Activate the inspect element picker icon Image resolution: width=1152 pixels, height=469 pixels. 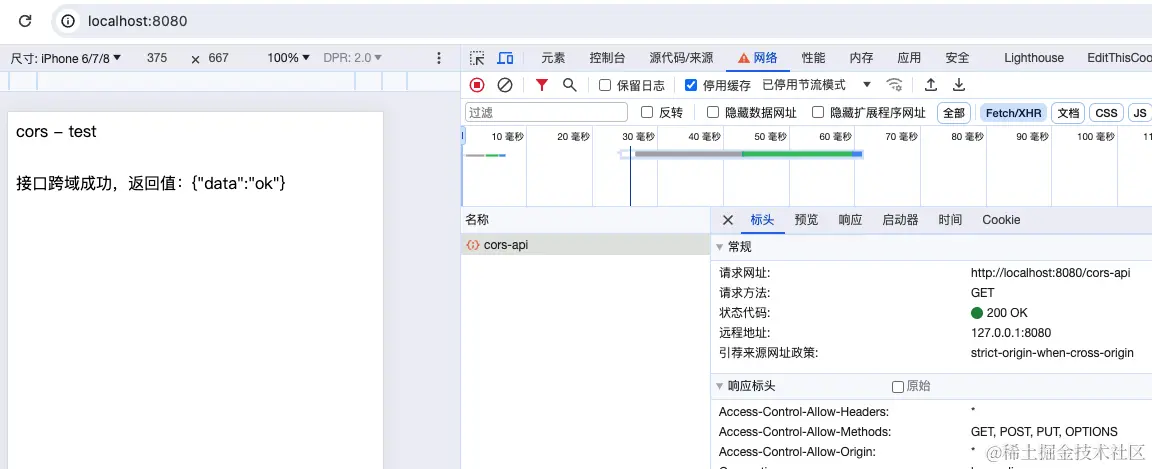[x=478, y=58]
